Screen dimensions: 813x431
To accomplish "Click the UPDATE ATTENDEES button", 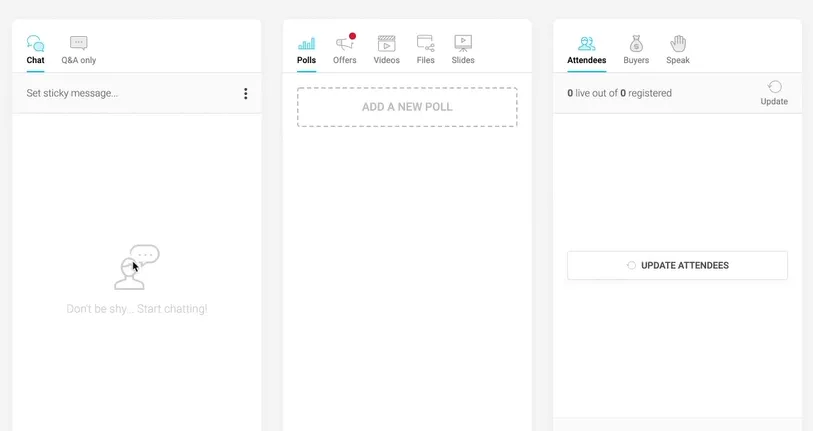I will point(677,266).
